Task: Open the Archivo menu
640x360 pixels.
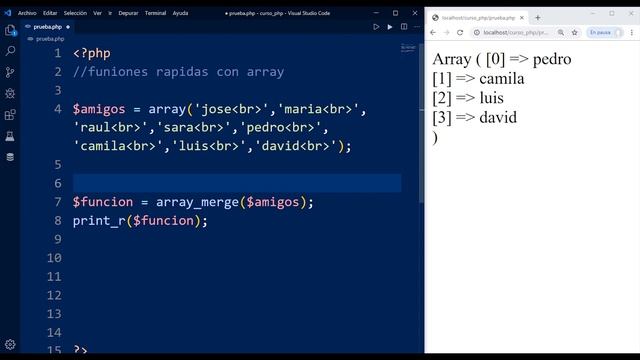Action: 27,13
